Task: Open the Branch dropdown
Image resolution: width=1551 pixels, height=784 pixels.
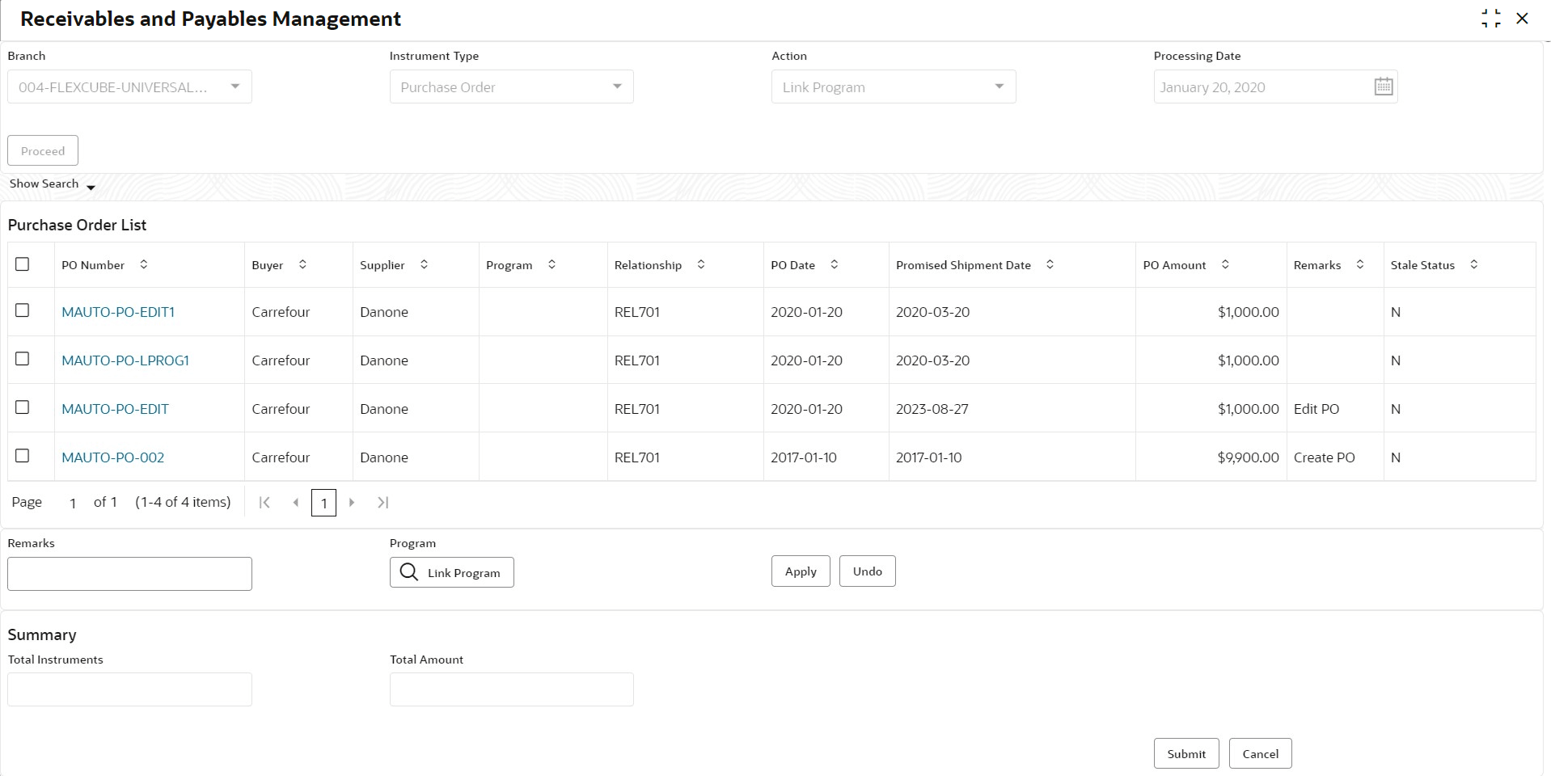Action: point(235,86)
